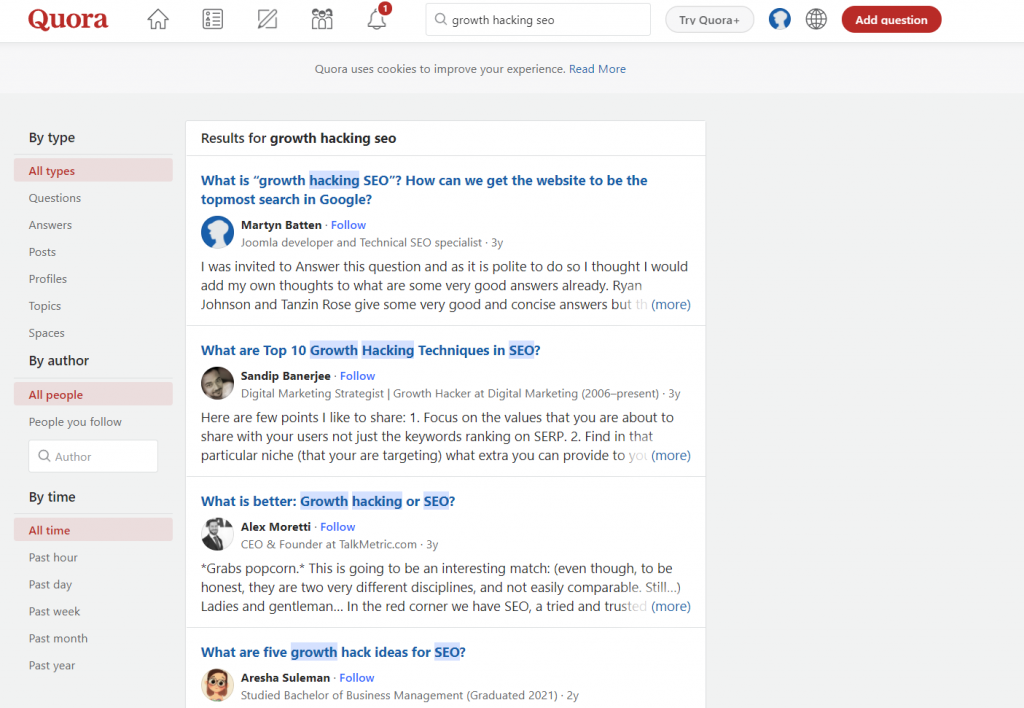1024x708 pixels.
Task: Filter results to Past hour
Action: tap(53, 557)
